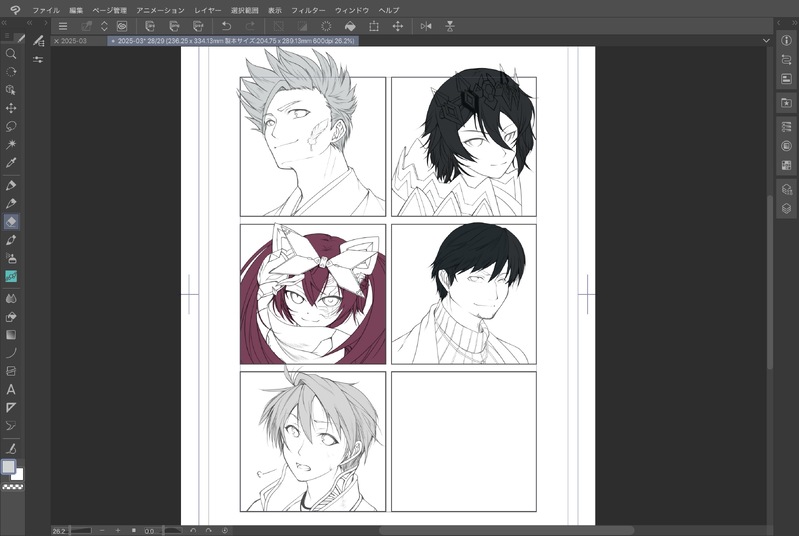Open the Material folder star icon
Viewport: 799px width, 536px height.
click(786, 102)
